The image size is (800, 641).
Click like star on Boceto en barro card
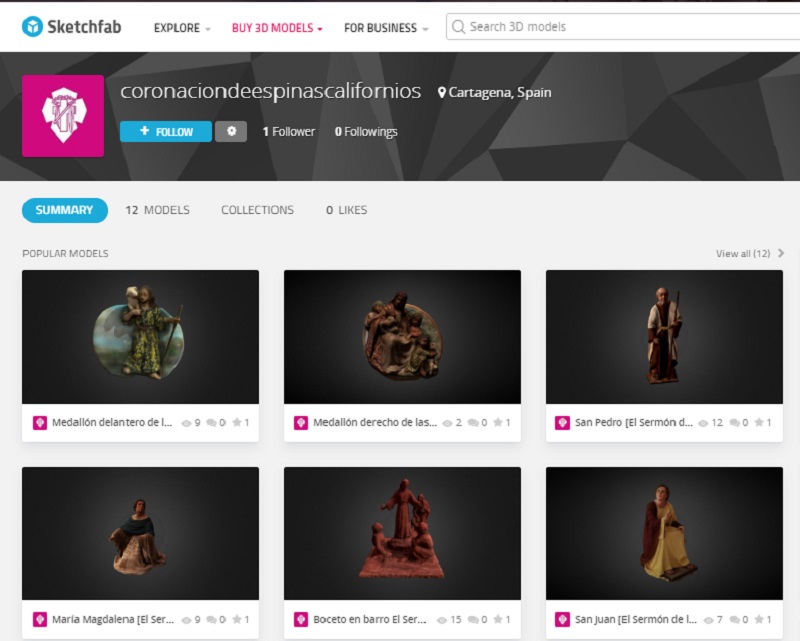pyautogui.click(x=498, y=619)
